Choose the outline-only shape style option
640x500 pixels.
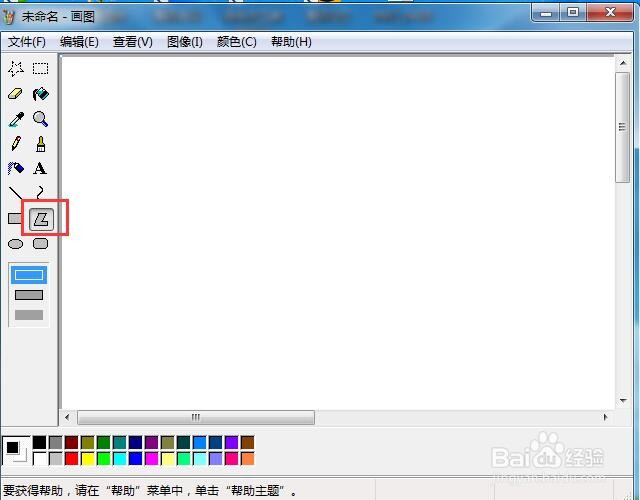point(29,275)
